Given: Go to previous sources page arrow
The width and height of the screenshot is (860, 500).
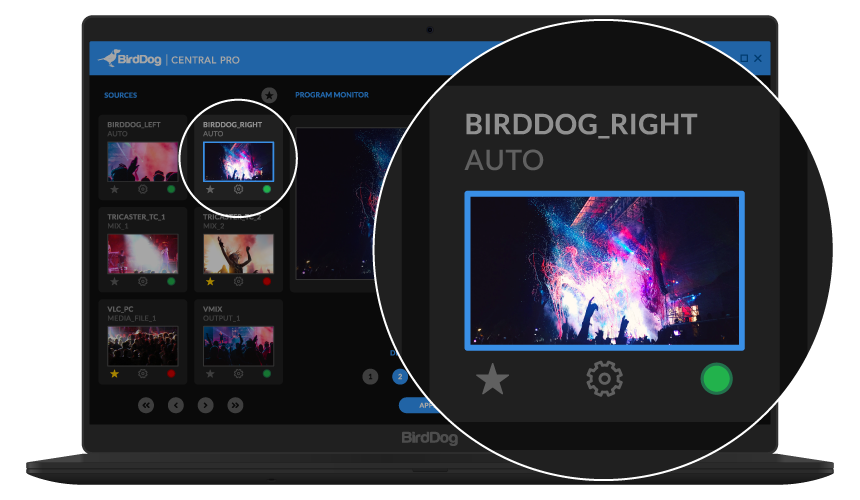Looking at the screenshot, I should tap(176, 405).
